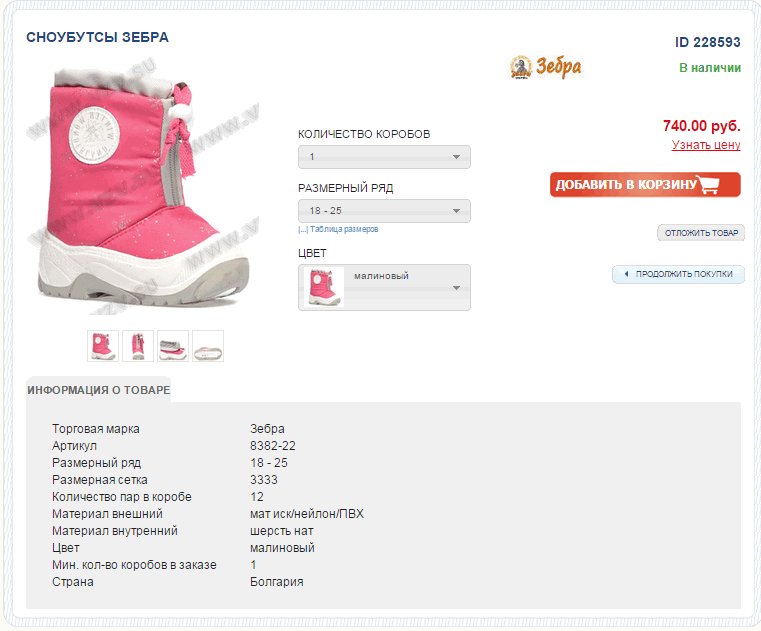Open the РАЗМЕРНЫЙ РЯД size dropdown
Viewport: 761px width, 631px height.
coord(384,211)
